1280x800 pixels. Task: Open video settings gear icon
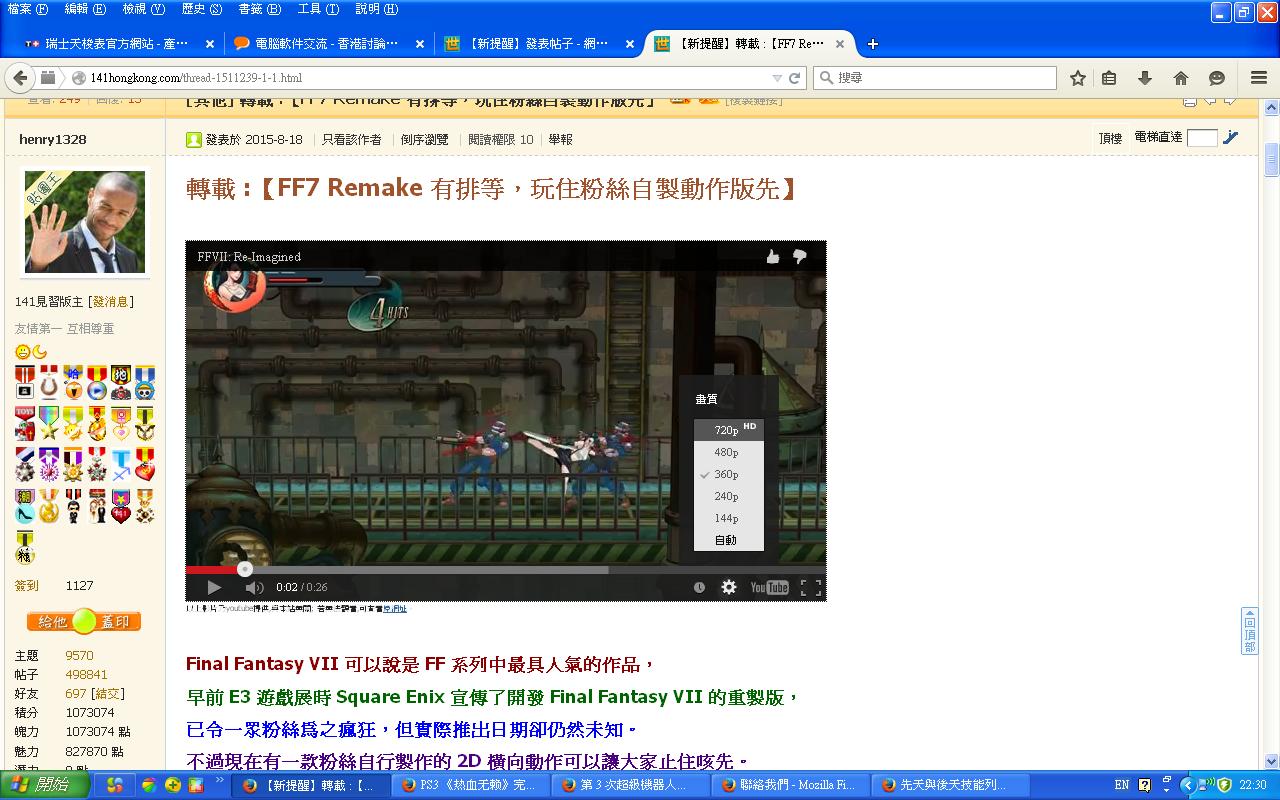click(729, 587)
